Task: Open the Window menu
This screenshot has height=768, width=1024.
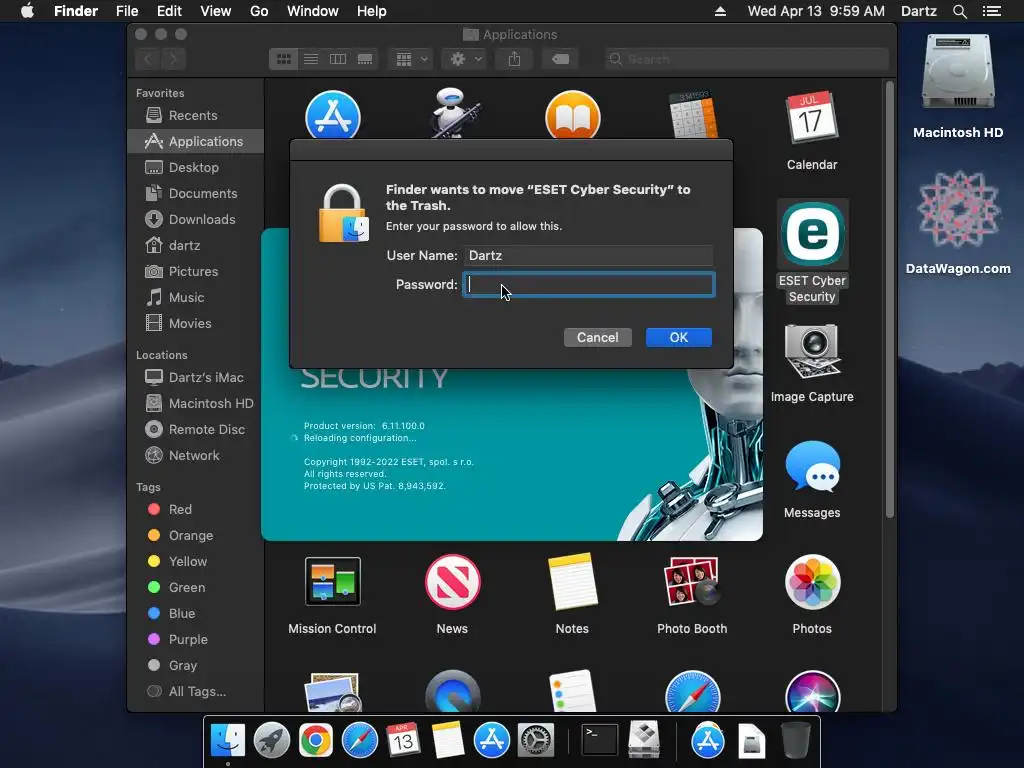Action: coord(313,11)
